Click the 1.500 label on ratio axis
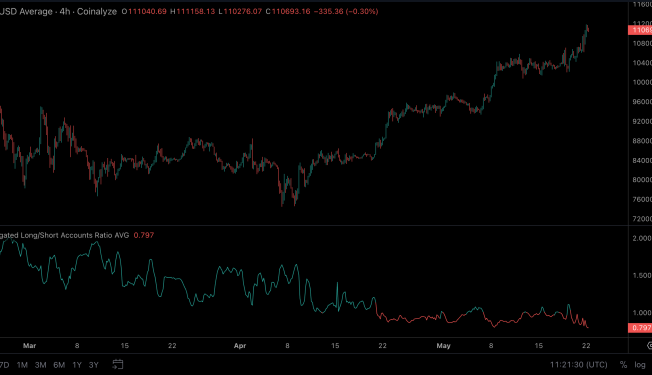This screenshot has height=375, width=652. (642, 275)
